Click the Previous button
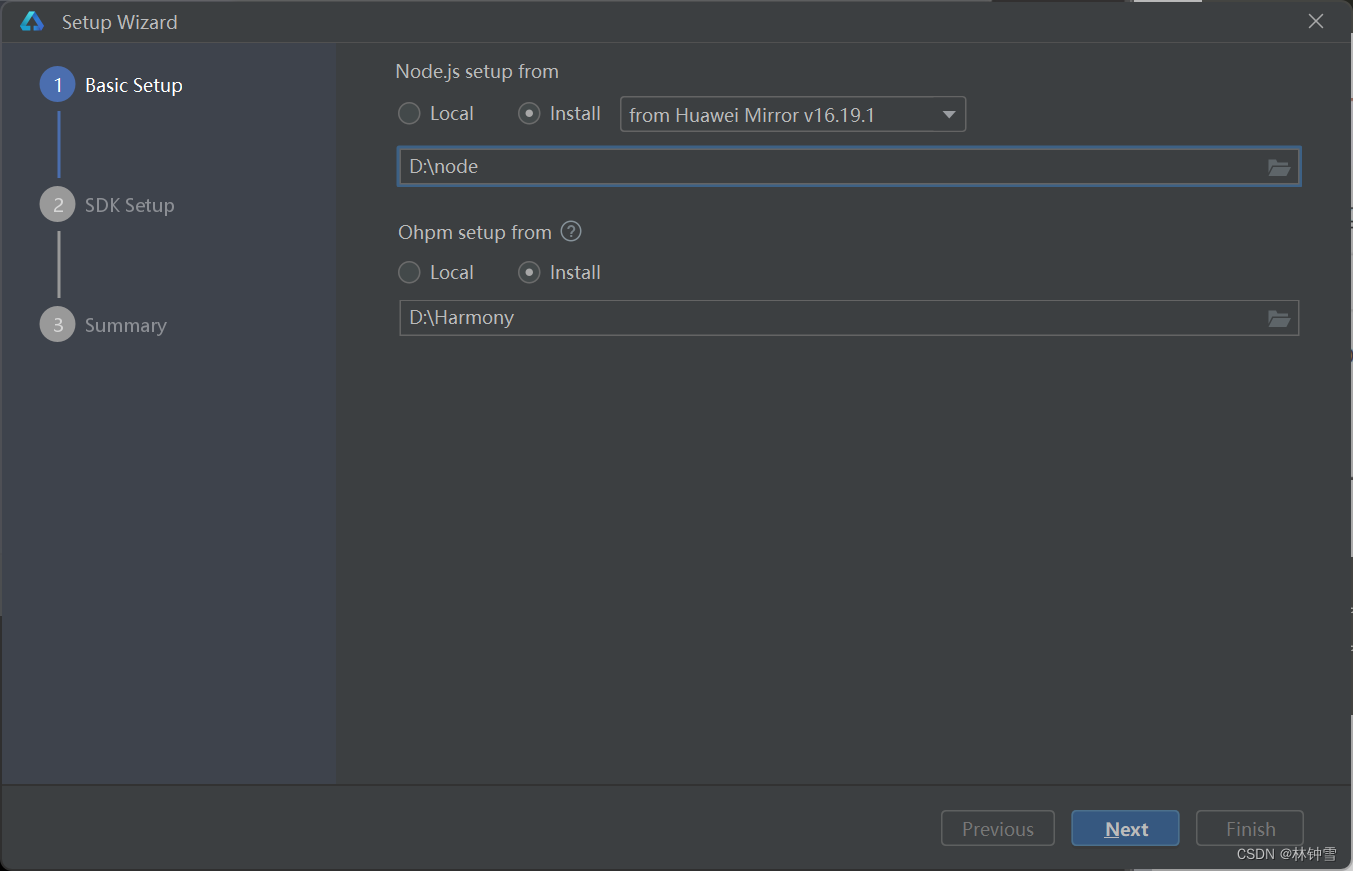This screenshot has width=1353, height=871. 998,829
